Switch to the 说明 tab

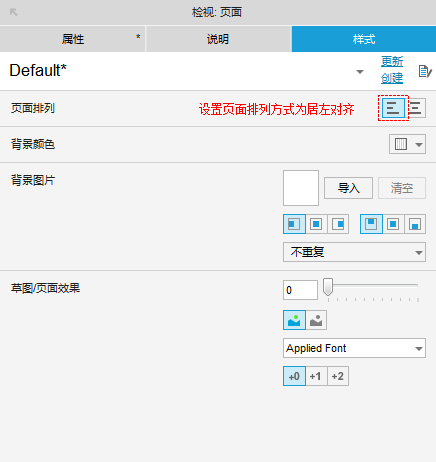[219, 39]
